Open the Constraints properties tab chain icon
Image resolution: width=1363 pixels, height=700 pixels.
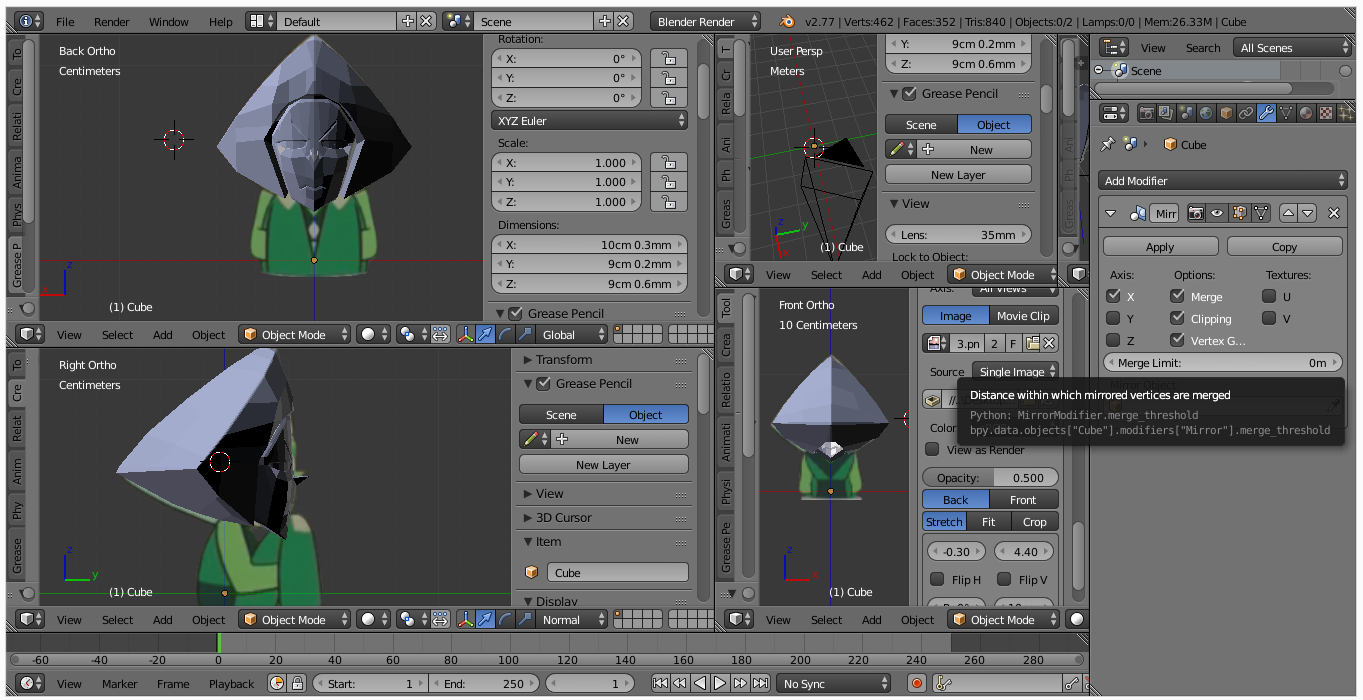pyautogui.click(x=1246, y=113)
